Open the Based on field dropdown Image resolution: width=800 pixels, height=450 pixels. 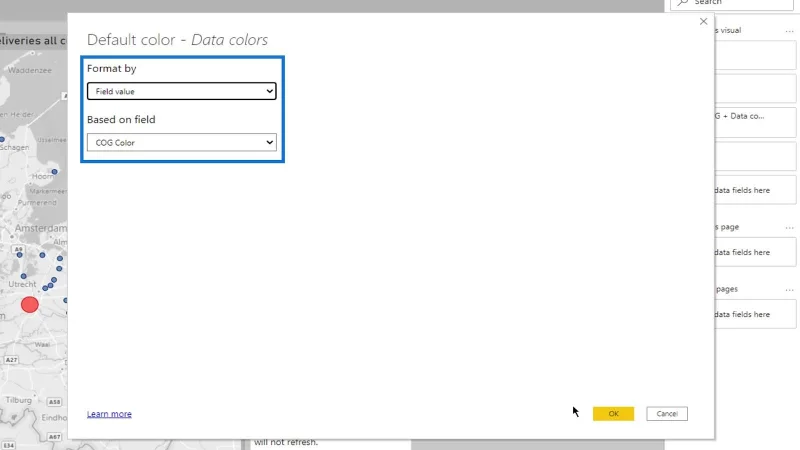(x=182, y=142)
